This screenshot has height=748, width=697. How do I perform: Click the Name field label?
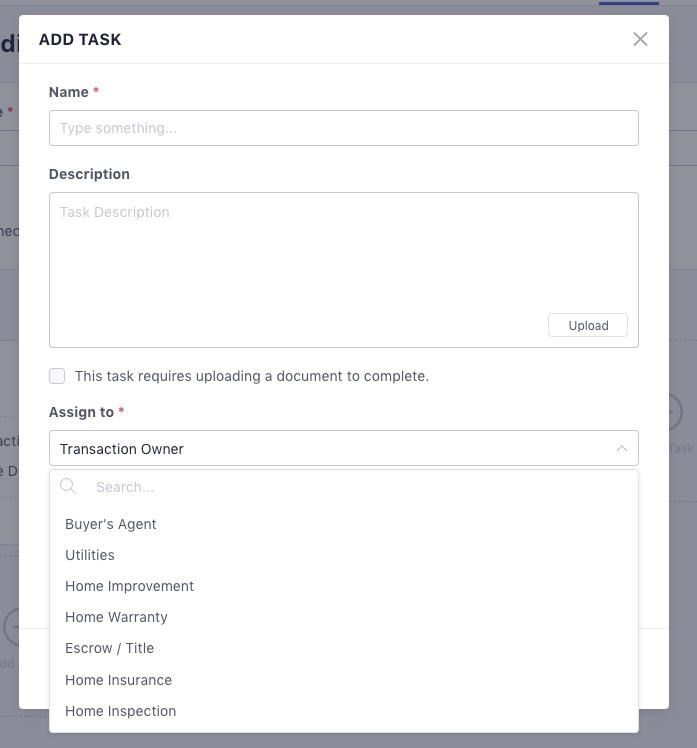pyautogui.click(x=69, y=92)
